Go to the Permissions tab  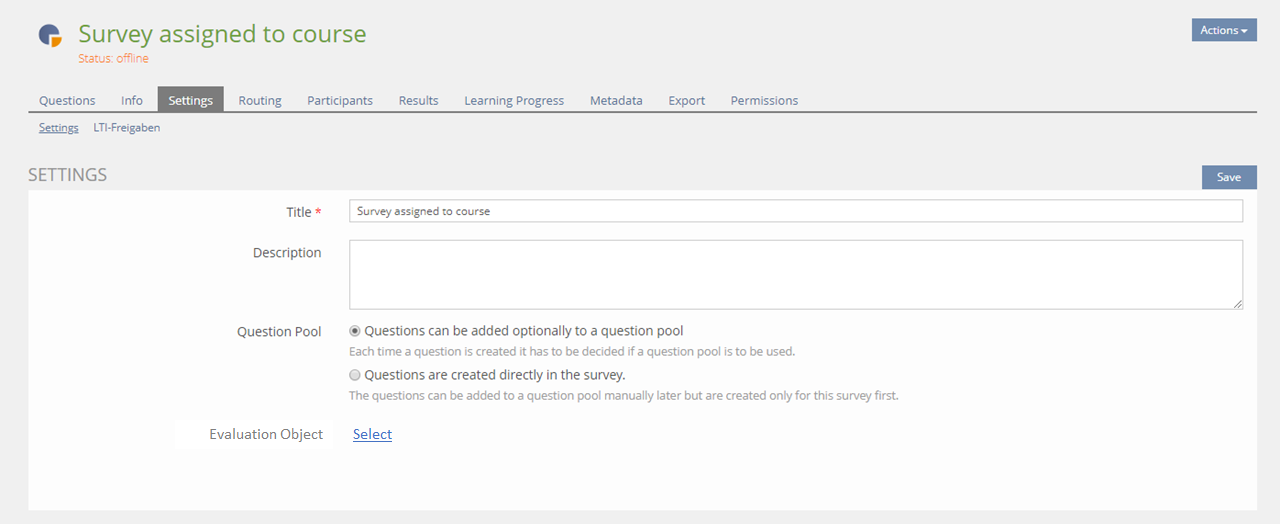point(764,100)
